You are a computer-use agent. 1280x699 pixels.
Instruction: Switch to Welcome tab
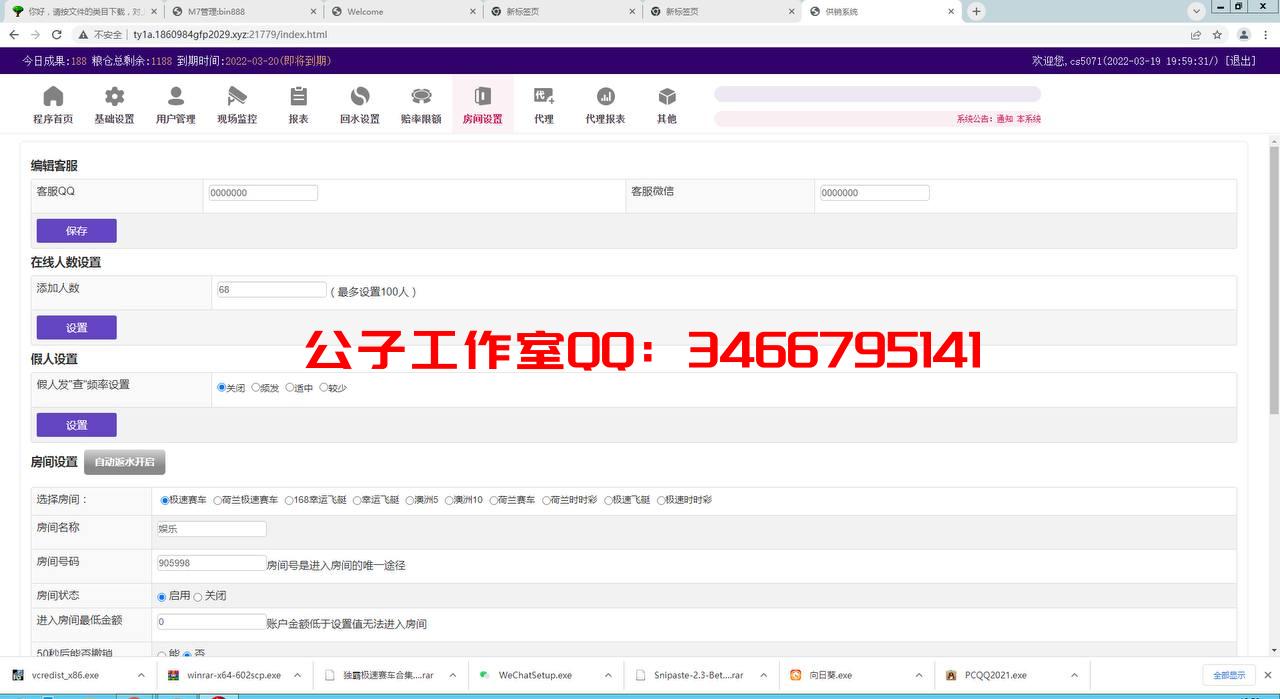403,11
